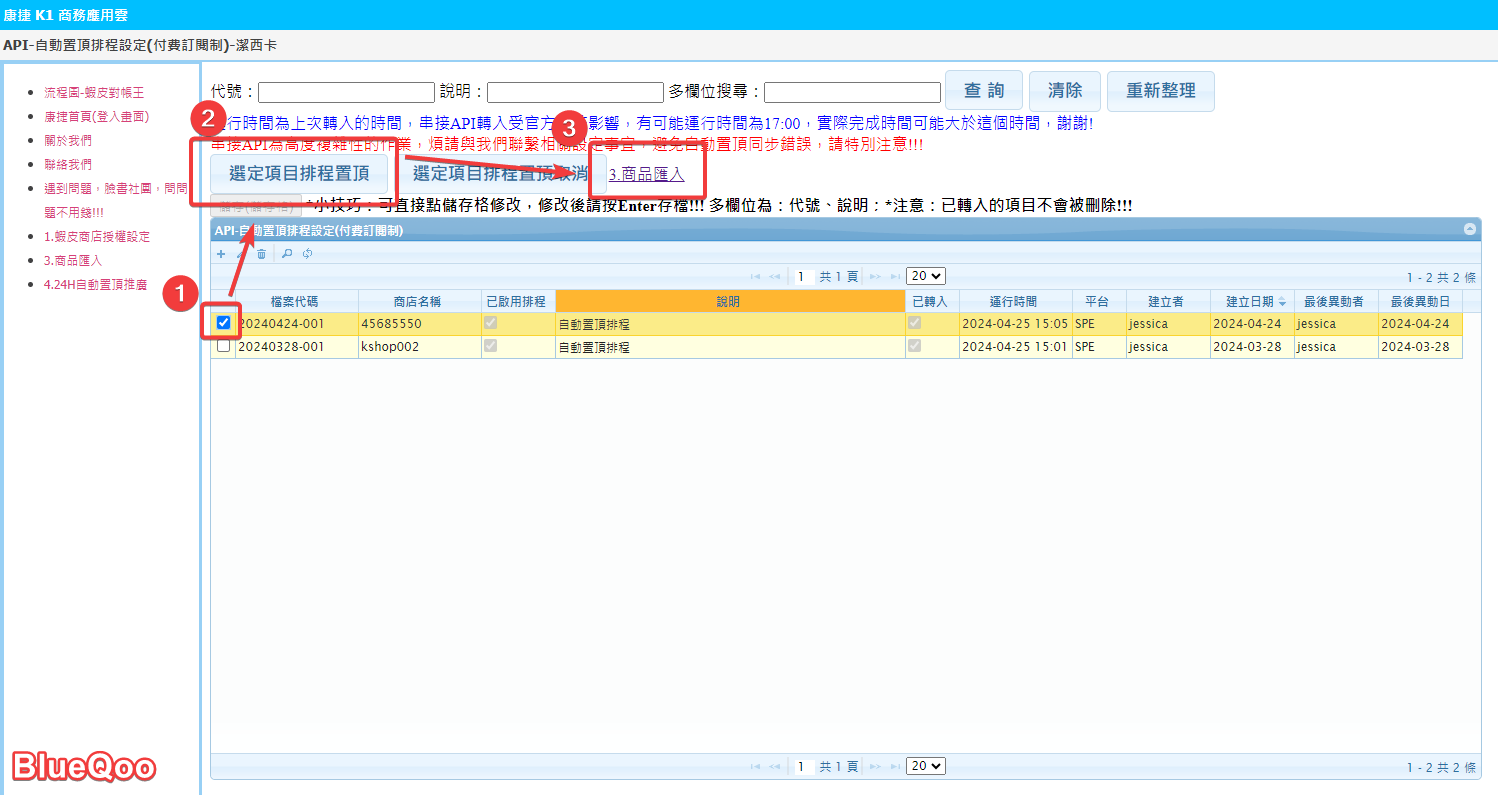Collapse the API-自動置頂排程設定 grid panel

click(1469, 229)
